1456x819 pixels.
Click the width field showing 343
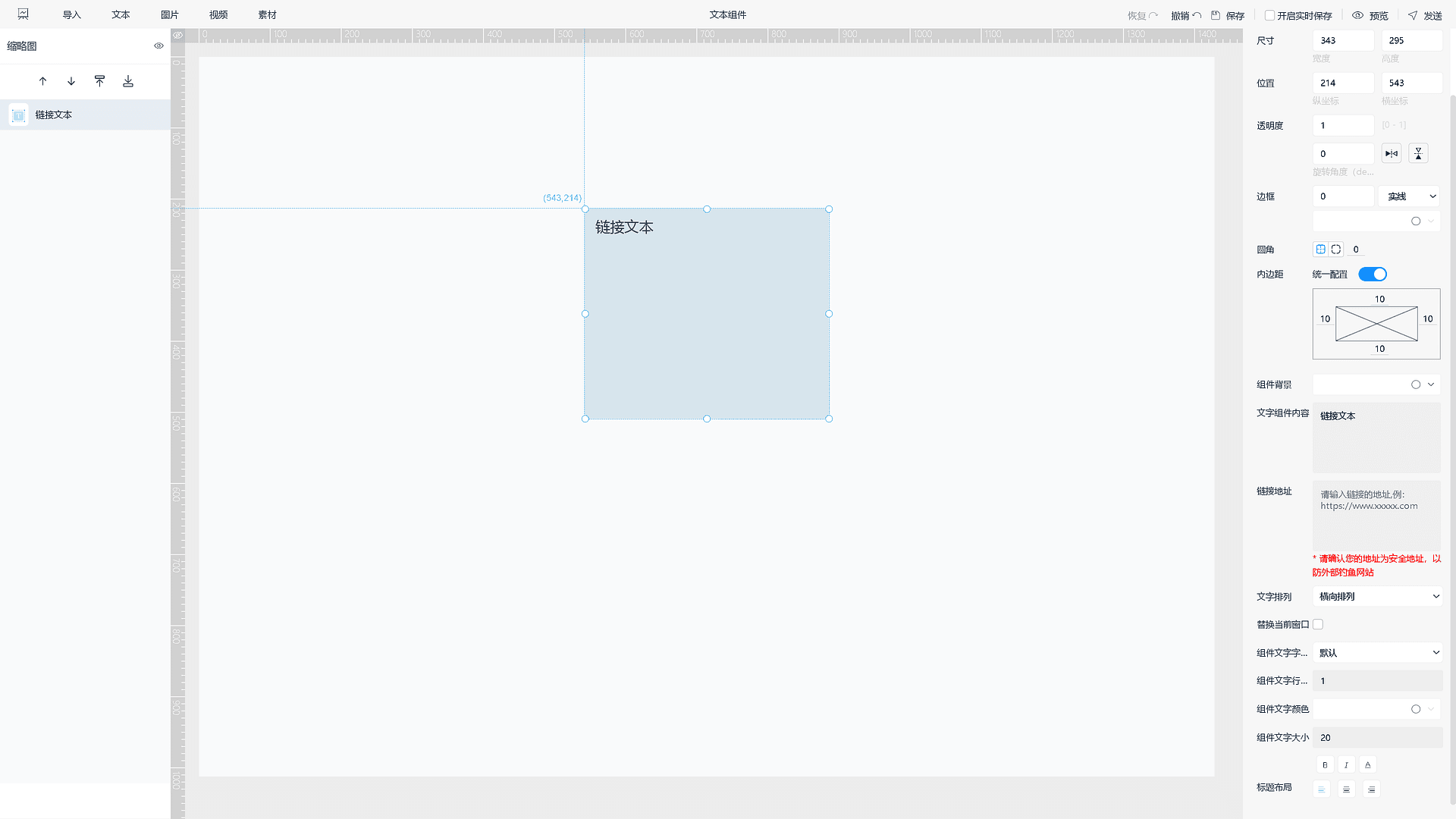[x=1343, y=41]
